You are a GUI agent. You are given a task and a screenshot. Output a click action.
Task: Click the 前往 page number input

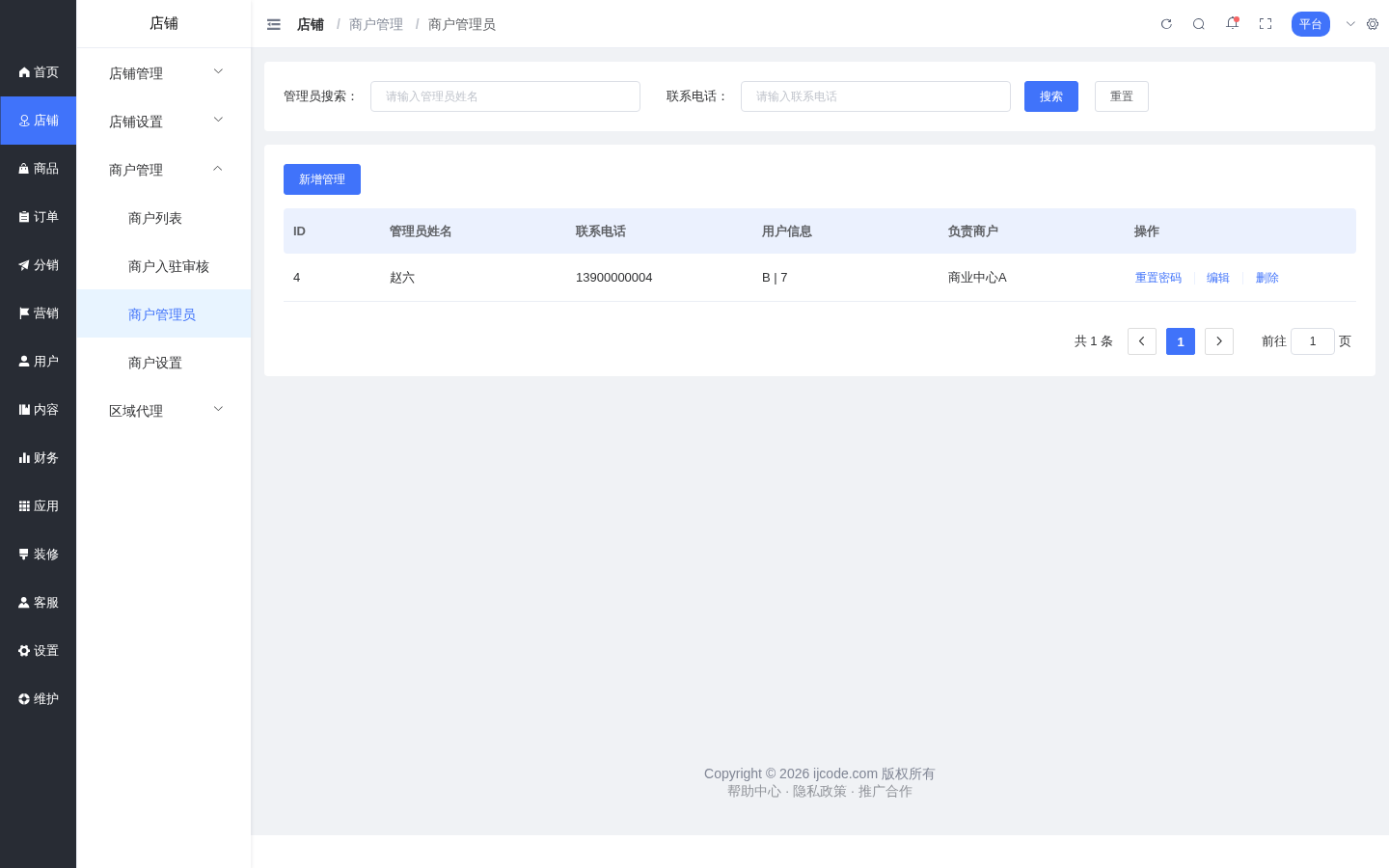click(1313, 341)
